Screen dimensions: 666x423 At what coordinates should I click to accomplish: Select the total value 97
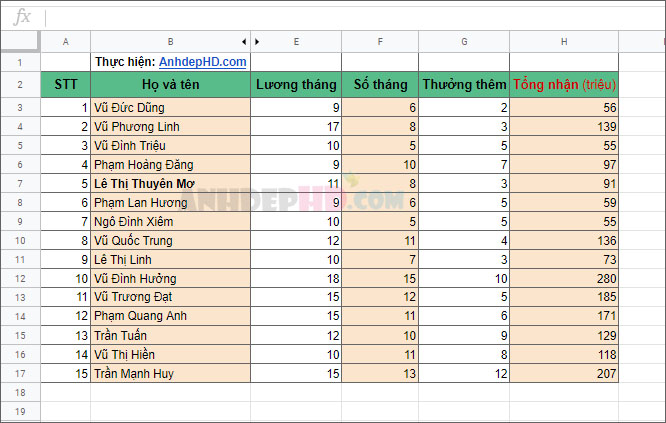[x=564, y=164]
